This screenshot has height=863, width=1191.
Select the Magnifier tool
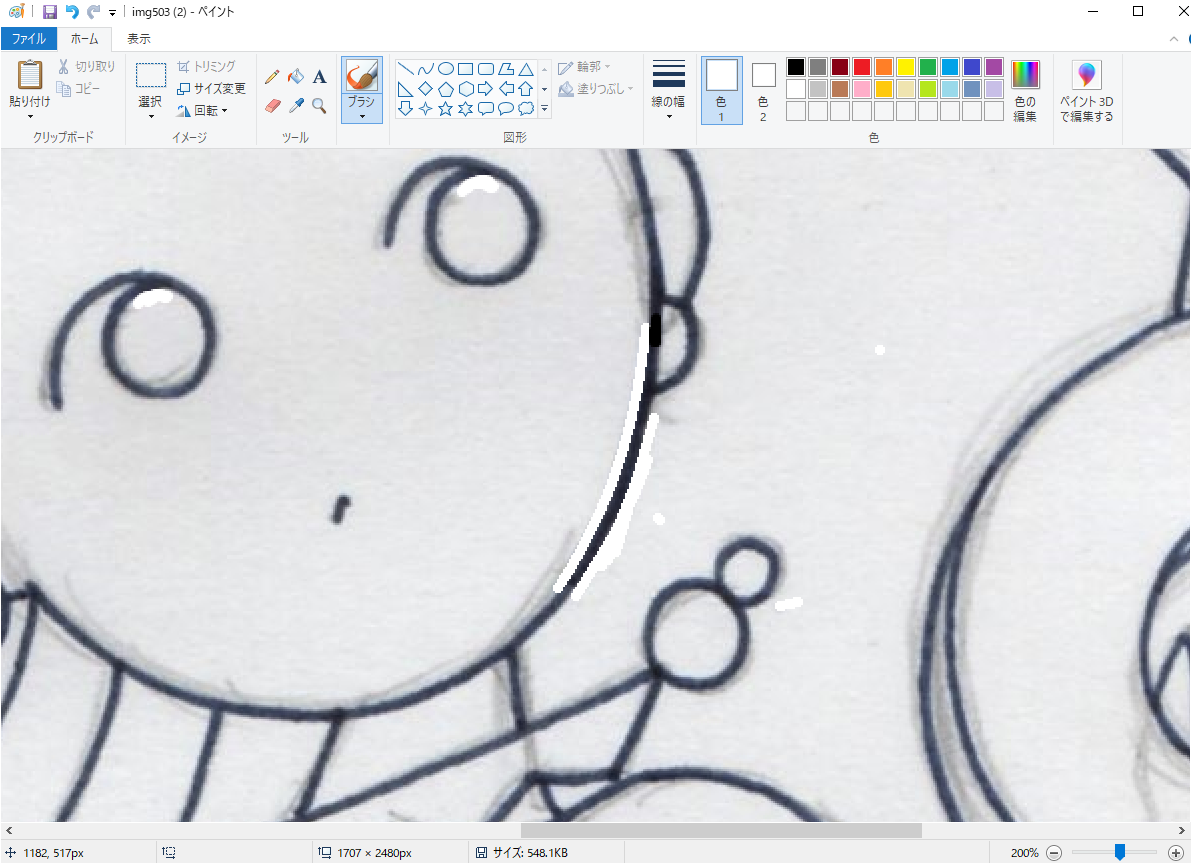[x=320, y=106]
